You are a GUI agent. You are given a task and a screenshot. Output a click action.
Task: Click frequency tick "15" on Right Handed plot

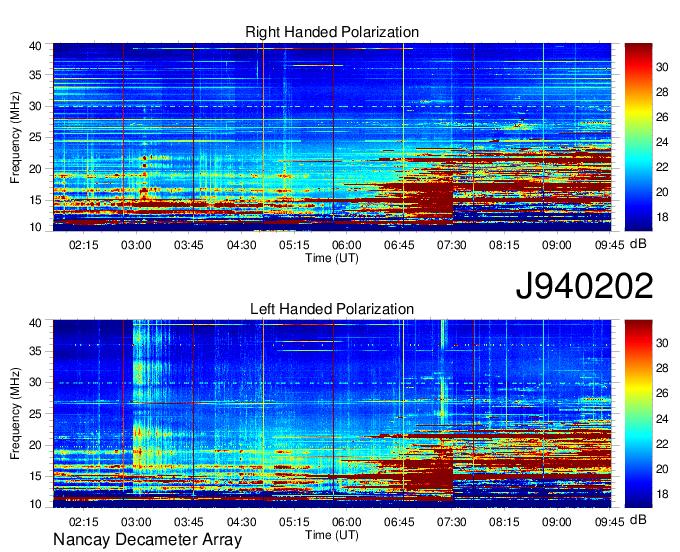point(35,200)
